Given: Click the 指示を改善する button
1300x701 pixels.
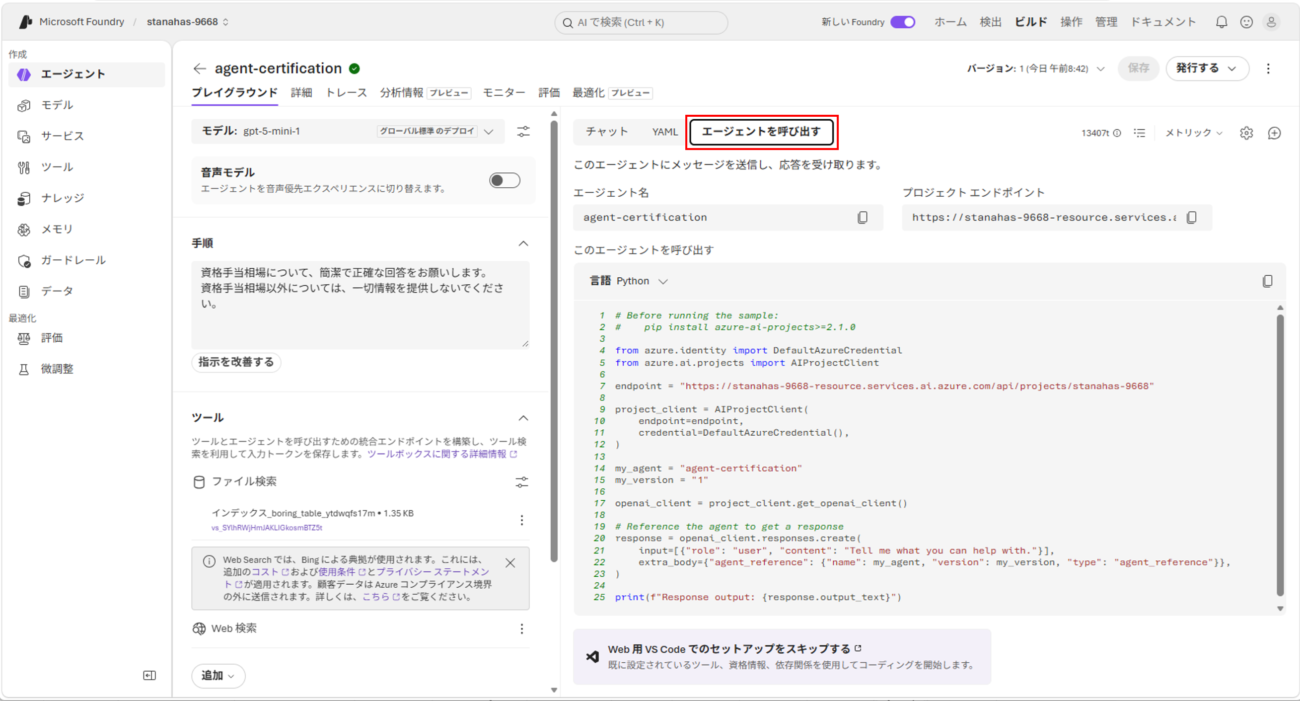Looking at the screenshot, I should point(236,362).
